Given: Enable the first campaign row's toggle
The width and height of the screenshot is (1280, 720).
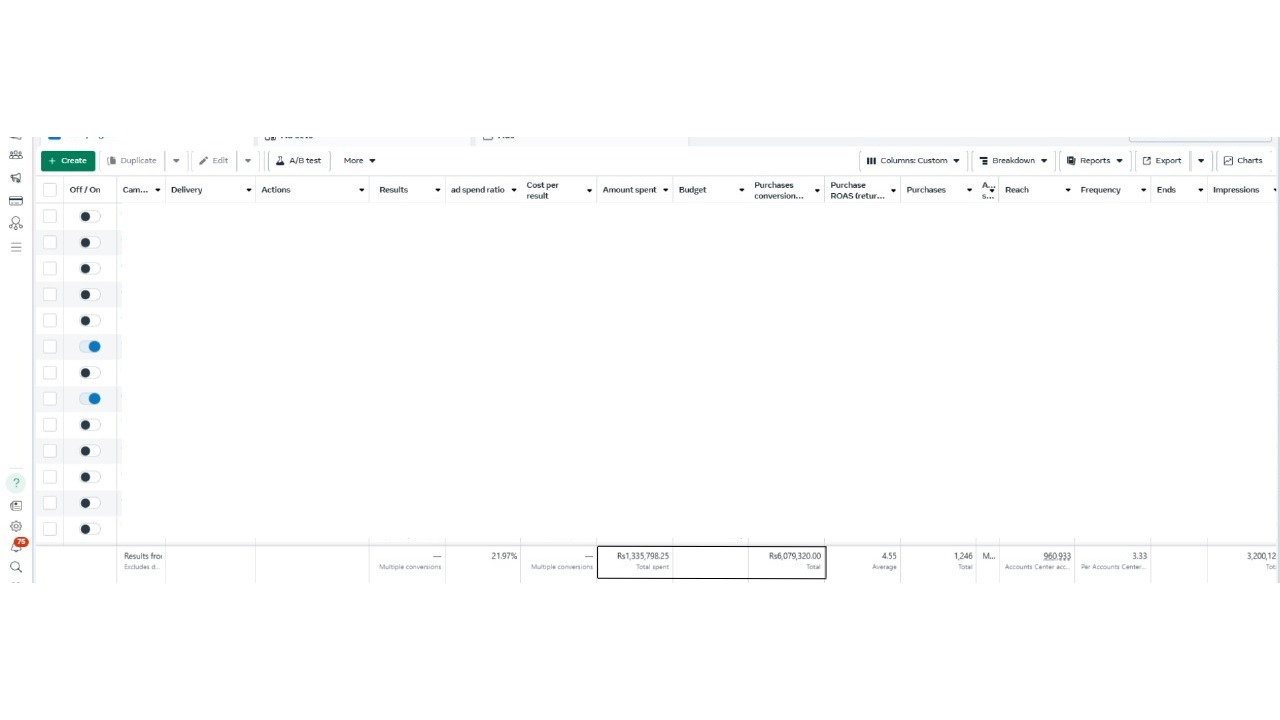Looking at the screenshot, I should point(90,217).
